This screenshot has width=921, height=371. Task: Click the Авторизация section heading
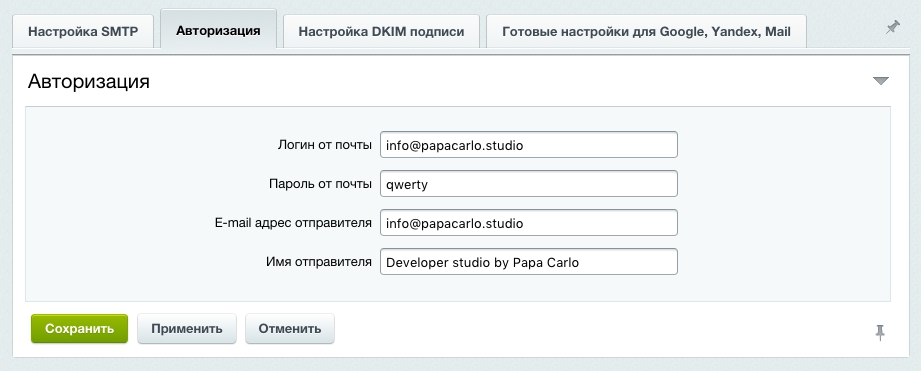[x=89, y=82]
